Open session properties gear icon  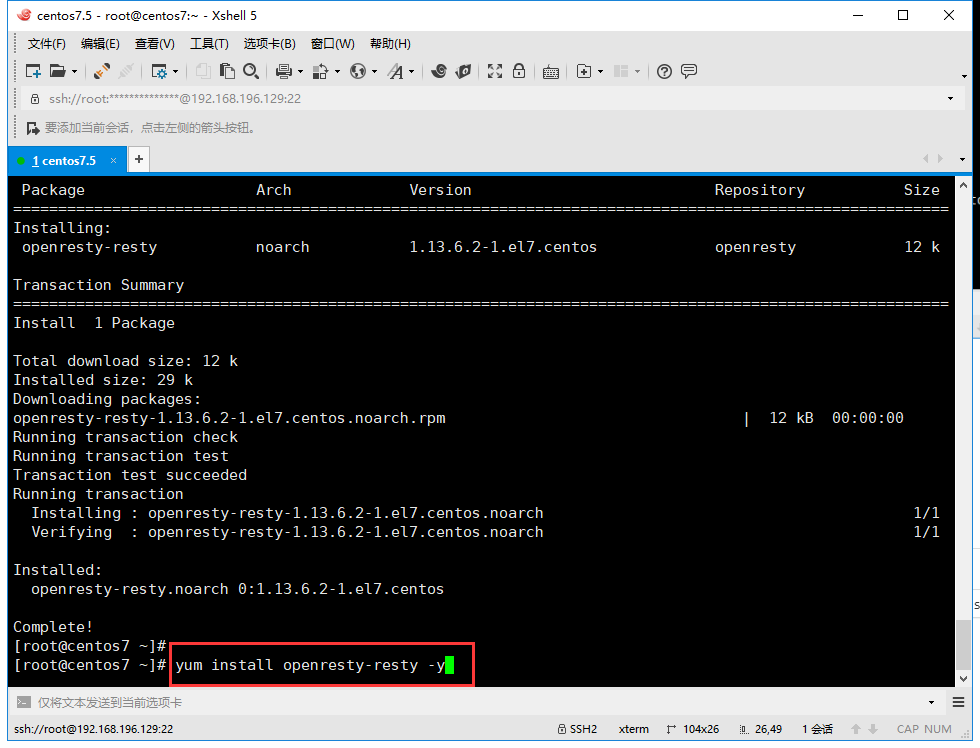161,71
